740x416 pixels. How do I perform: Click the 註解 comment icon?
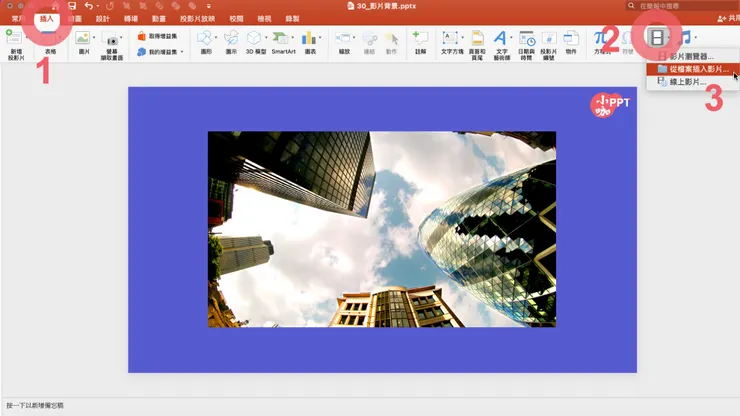(420, 38)
